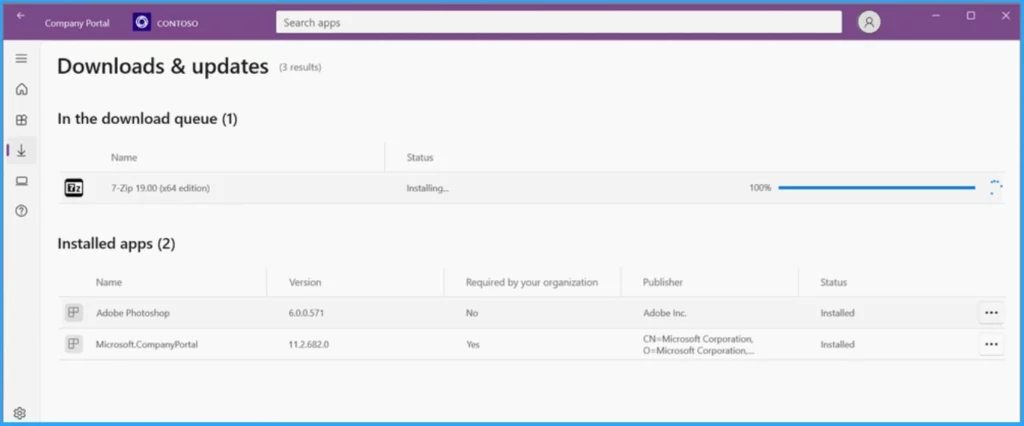
Task: Sort installed apps by Publisher column
Action: [663, 283]
